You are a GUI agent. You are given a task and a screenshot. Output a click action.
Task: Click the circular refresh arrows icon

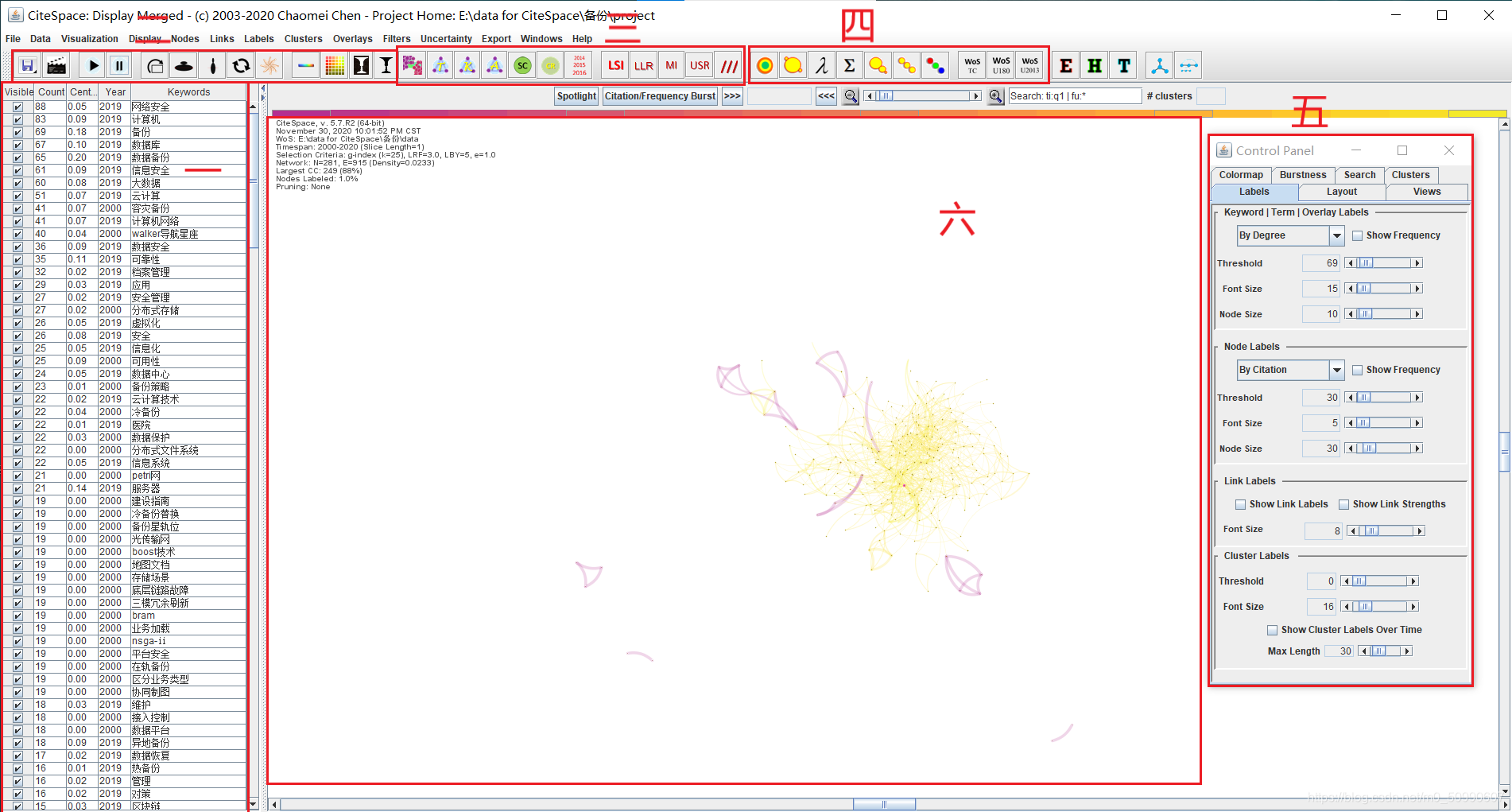point(241,66)
